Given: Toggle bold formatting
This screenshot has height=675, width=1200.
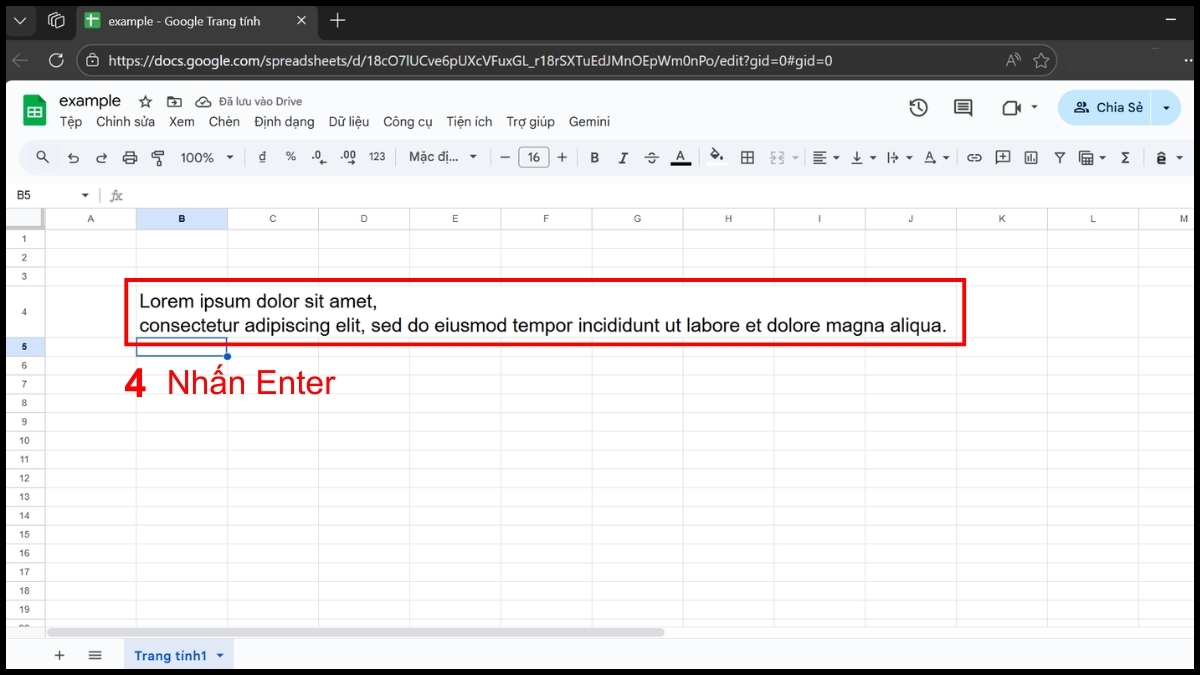Looking at the screenshot, I should tap(594, 157).
